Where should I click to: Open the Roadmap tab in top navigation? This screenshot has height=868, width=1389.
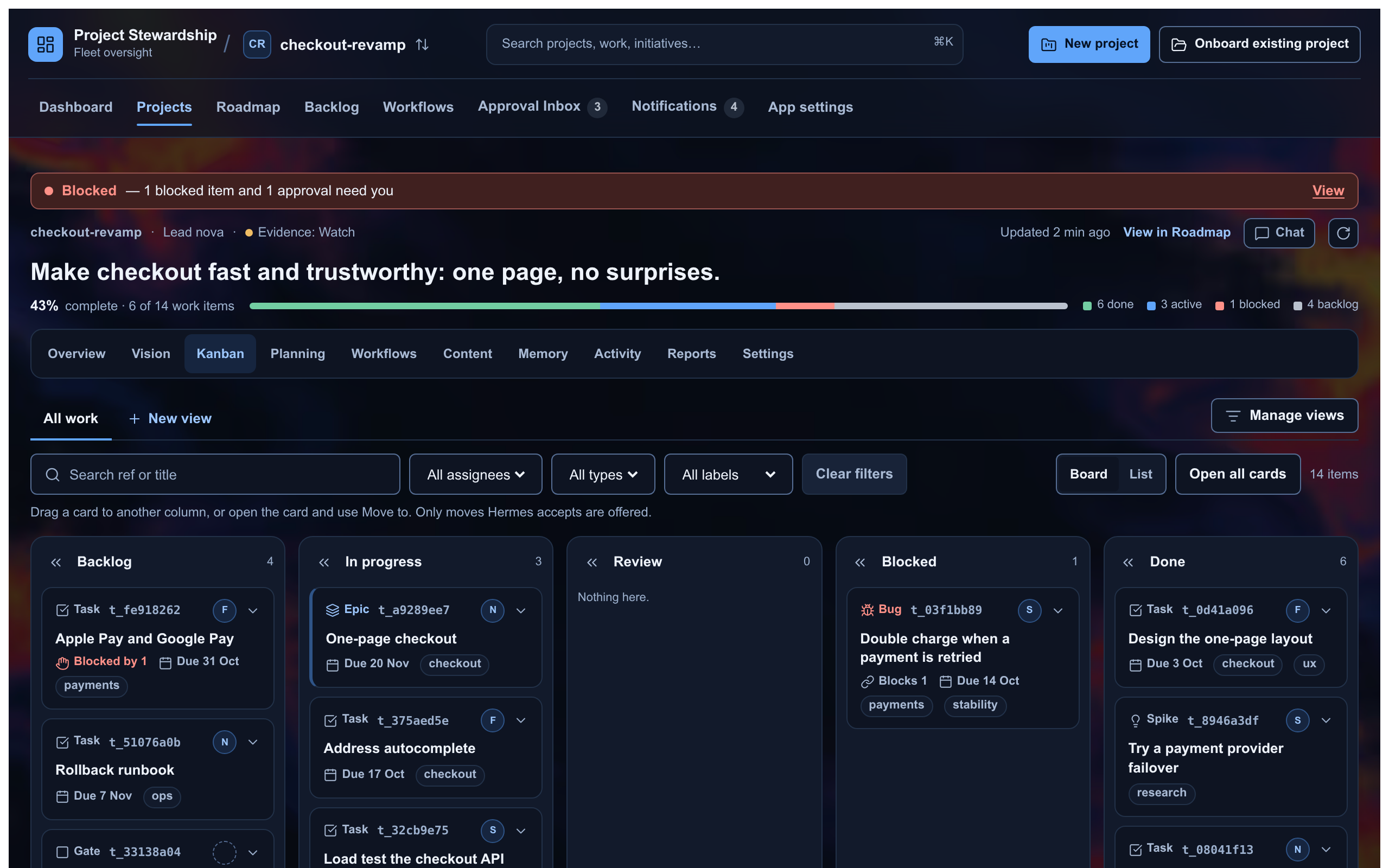click(248, 107)
